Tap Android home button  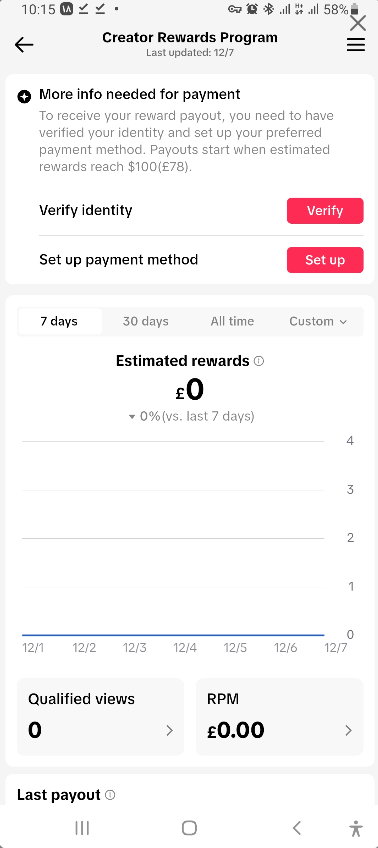click(189, 827)
